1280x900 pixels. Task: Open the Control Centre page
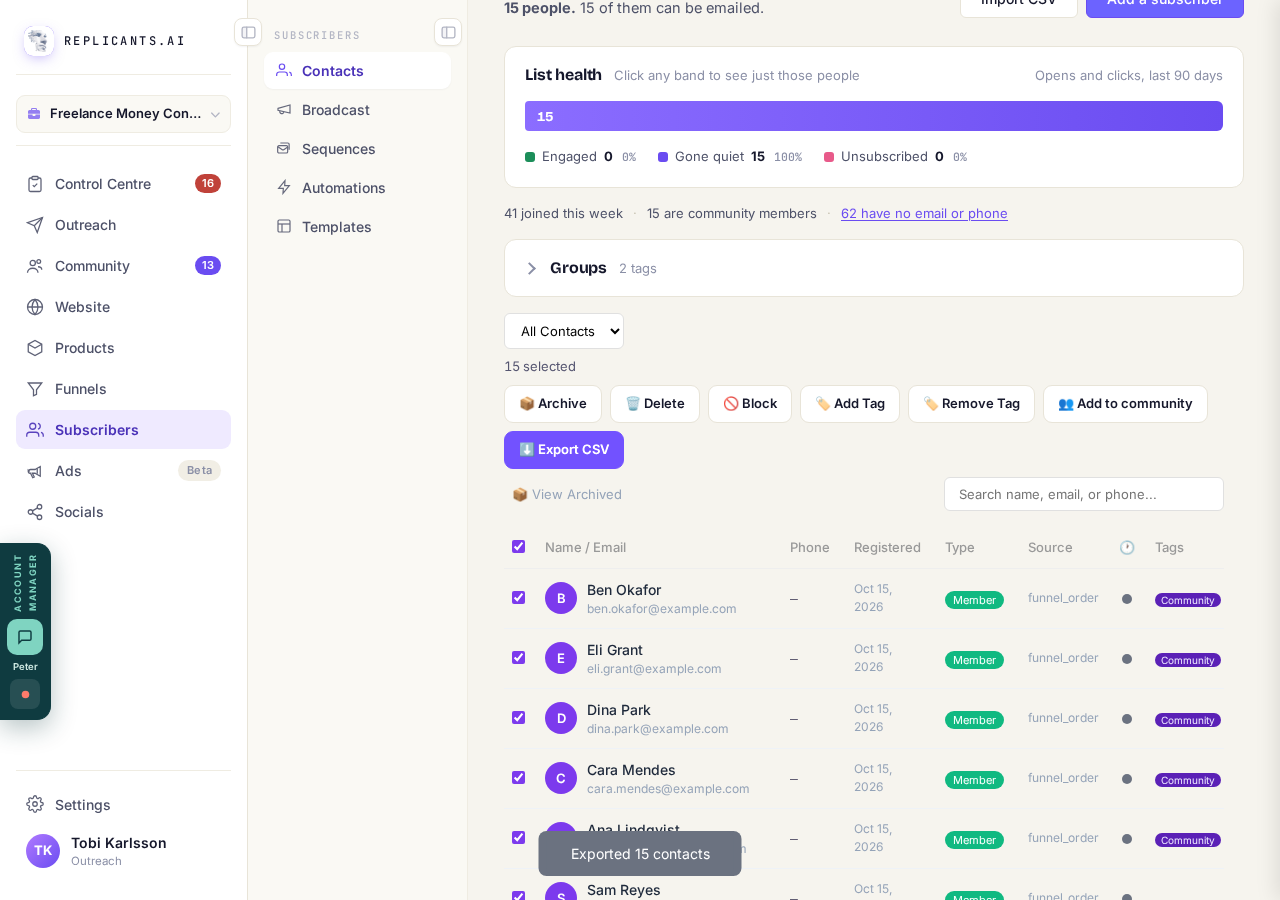[123, 184]
